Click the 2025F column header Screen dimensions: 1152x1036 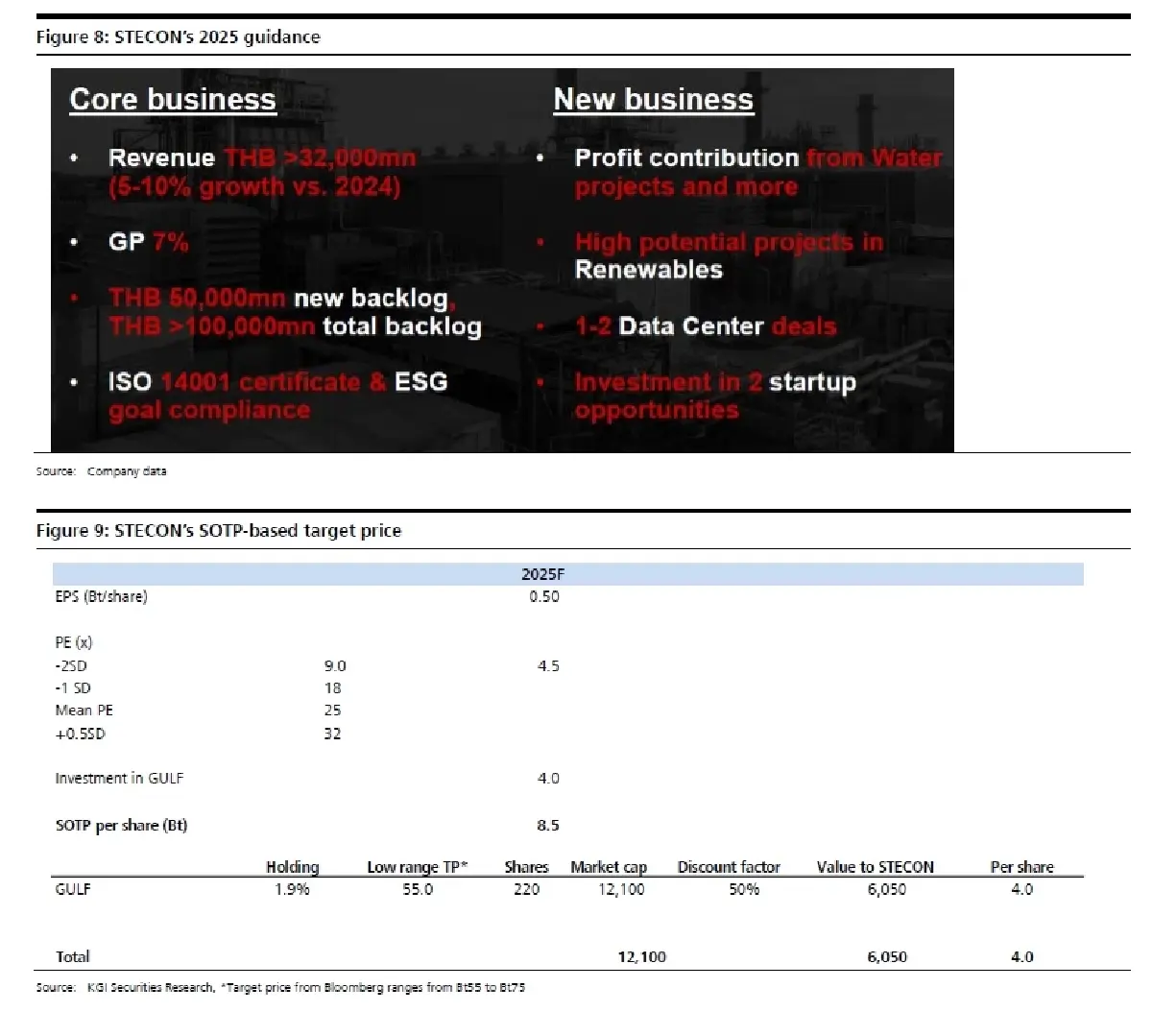[542, 574]
